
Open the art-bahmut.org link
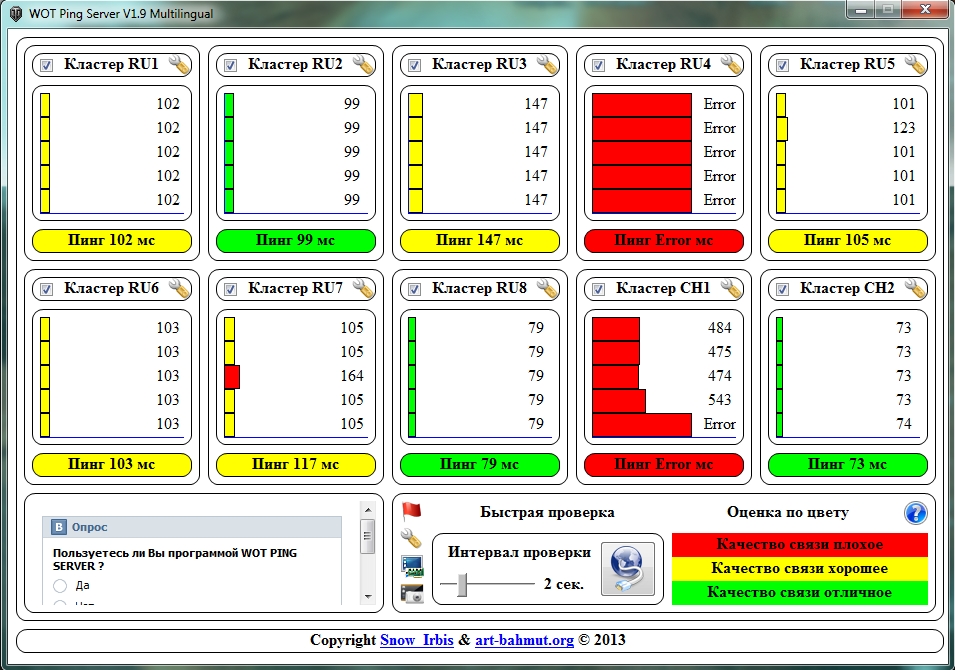coord(524,640)
